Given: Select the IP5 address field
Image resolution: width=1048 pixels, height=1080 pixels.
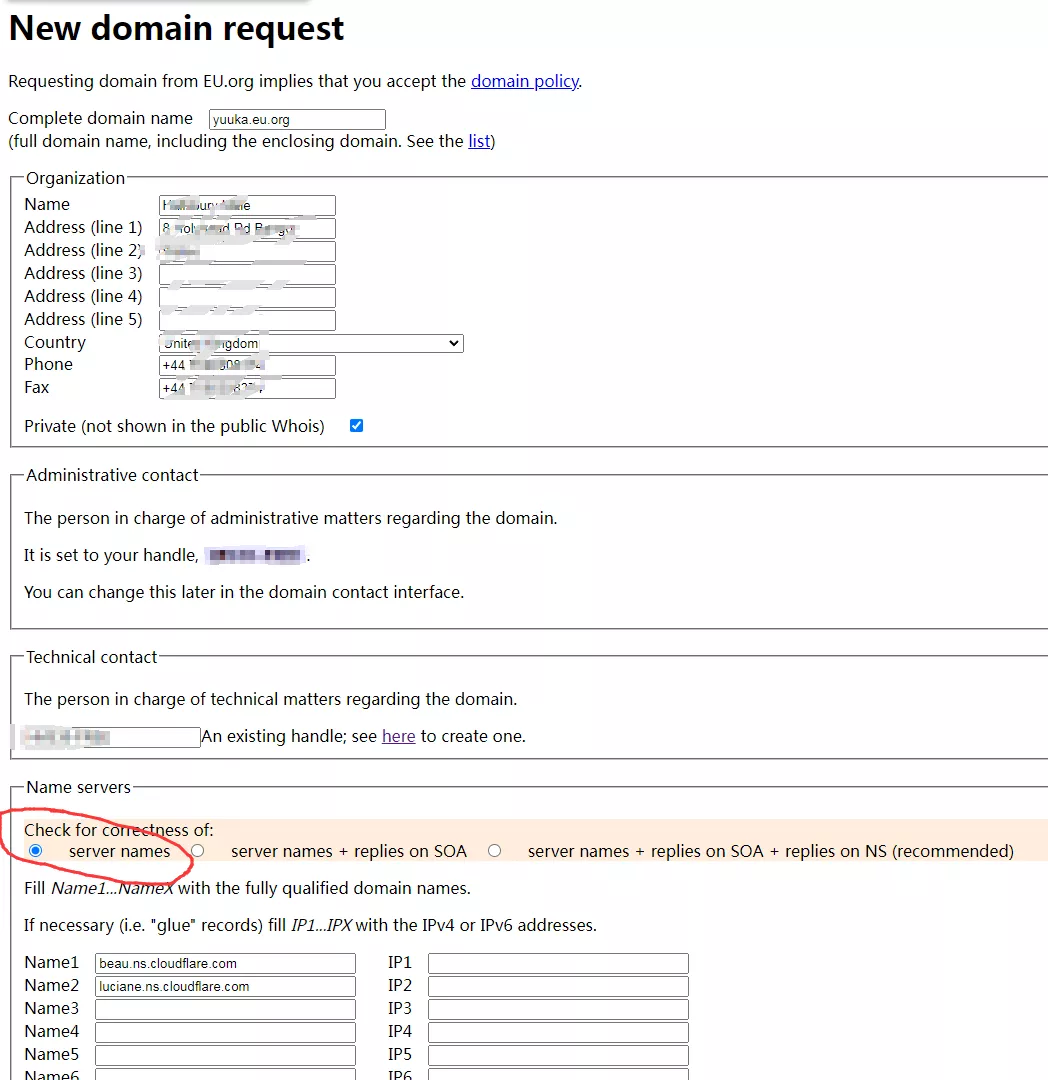Looking at the screenshot, I should click(x=558, y=1055).
